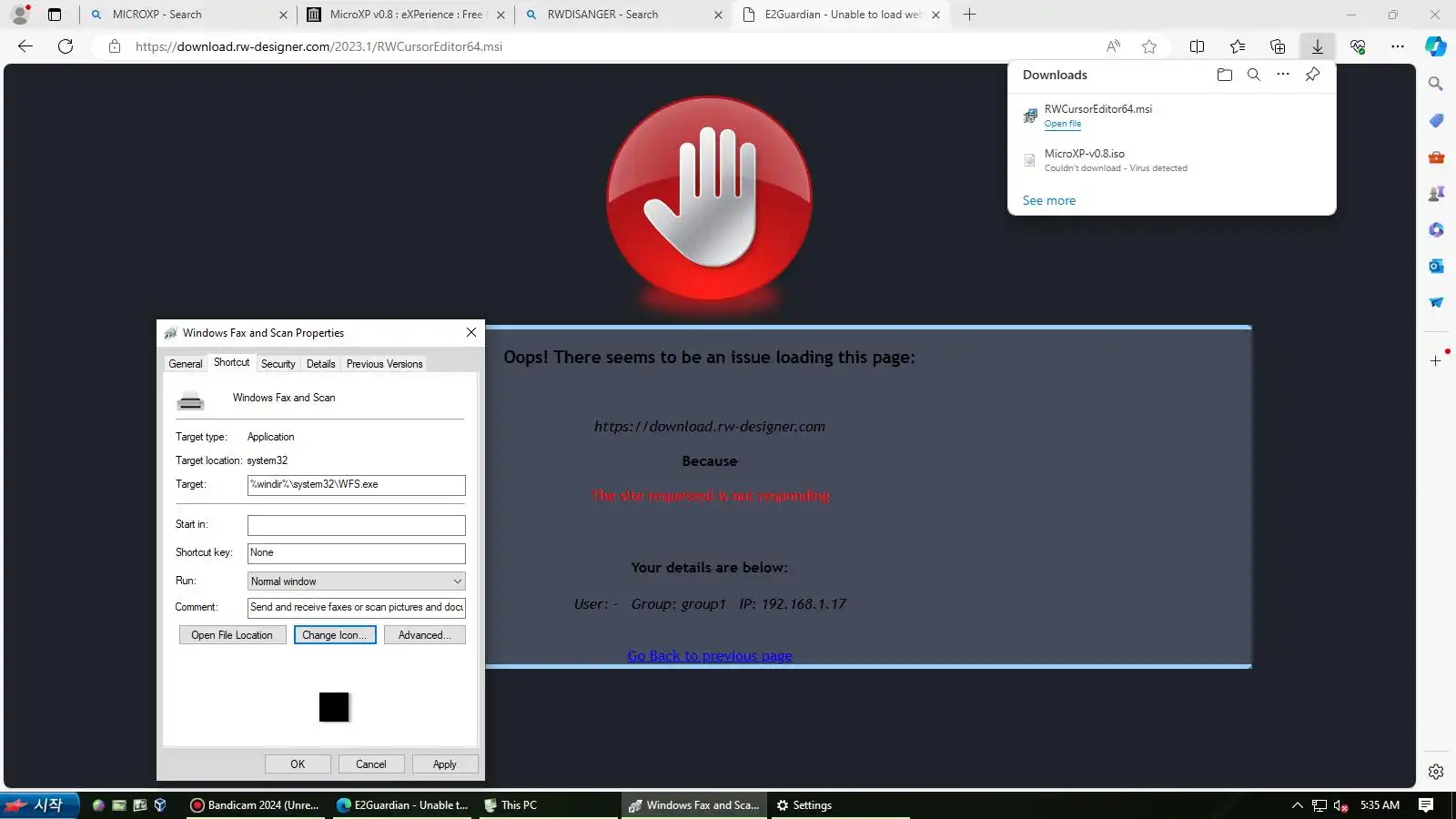Select the MicroXP-v0.8.iso download entry

(x=1172, y=160)
